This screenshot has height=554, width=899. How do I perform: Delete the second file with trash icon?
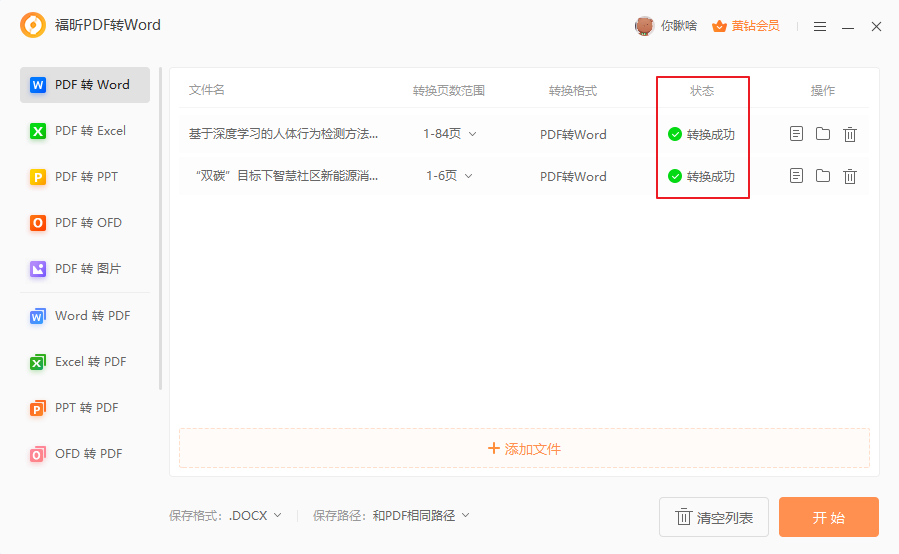(x=850, y=176)
